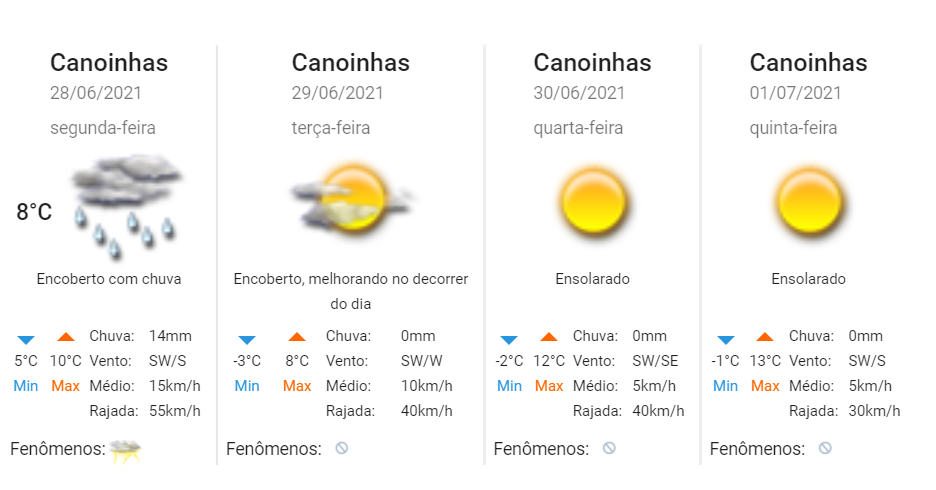Click the 55km/h Rajada value
Image resolution: width=936 pixels, height=490 pixels.
point(175,411)
